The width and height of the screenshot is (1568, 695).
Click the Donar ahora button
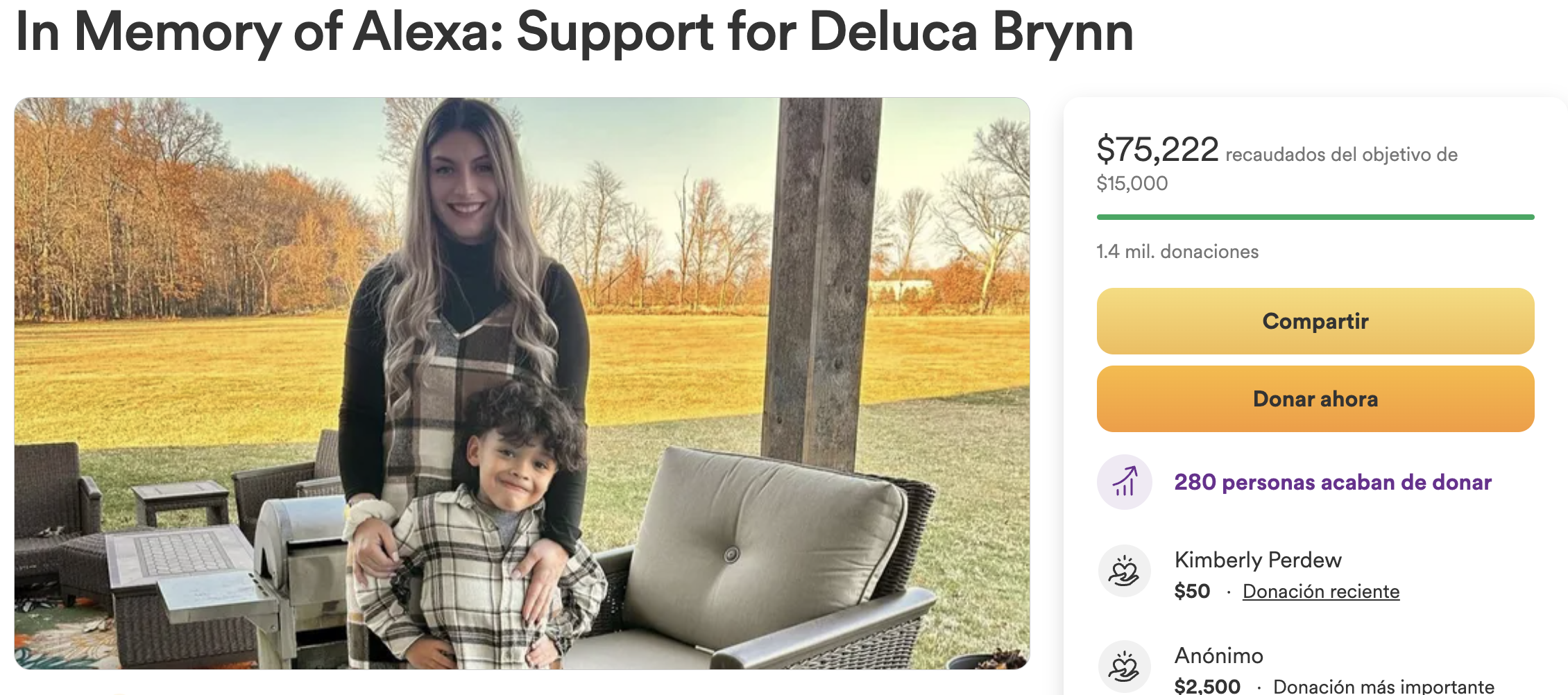pos(1315,399)
